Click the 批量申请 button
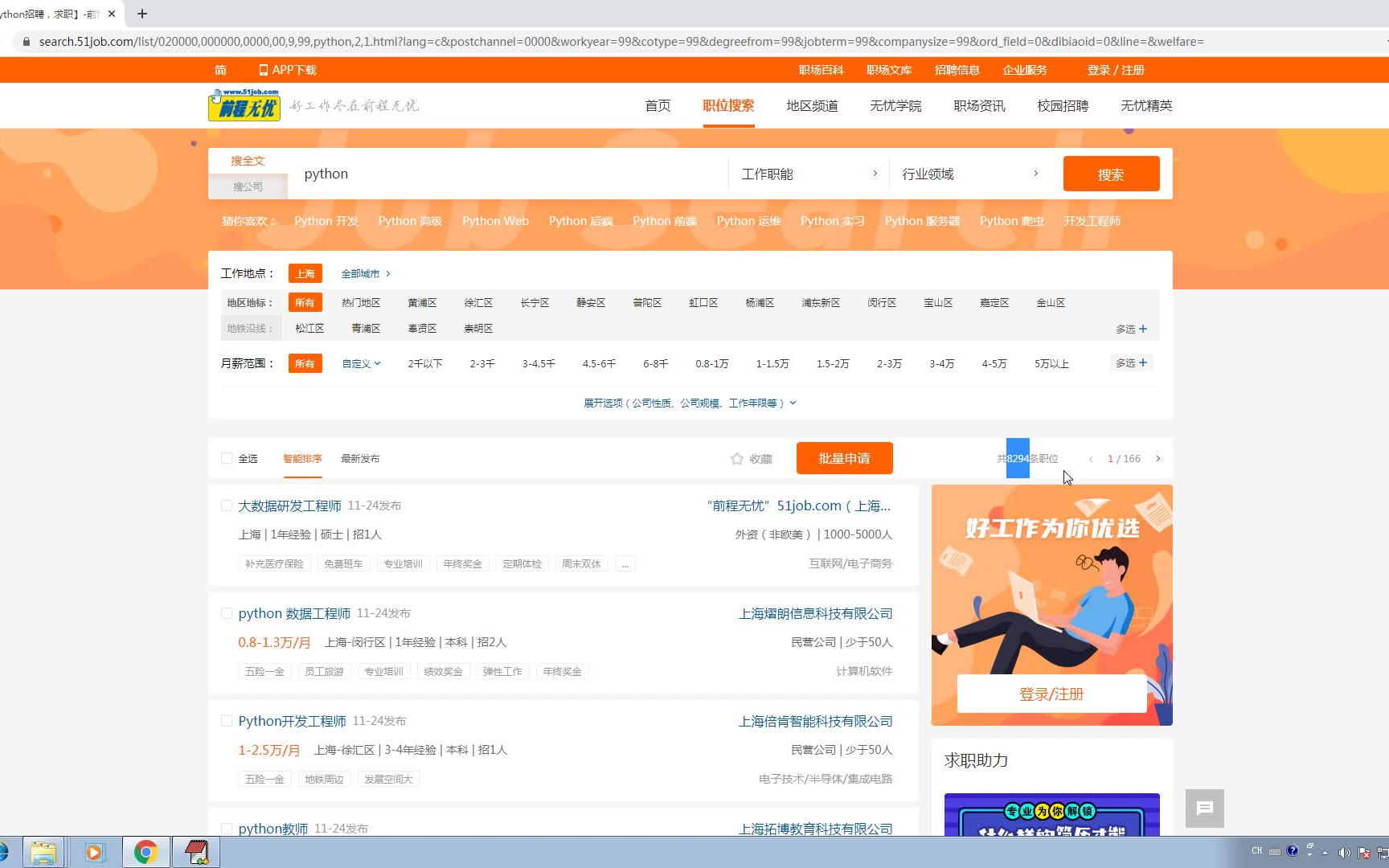This screenshot has height=868, width=1389. point(844,458)
